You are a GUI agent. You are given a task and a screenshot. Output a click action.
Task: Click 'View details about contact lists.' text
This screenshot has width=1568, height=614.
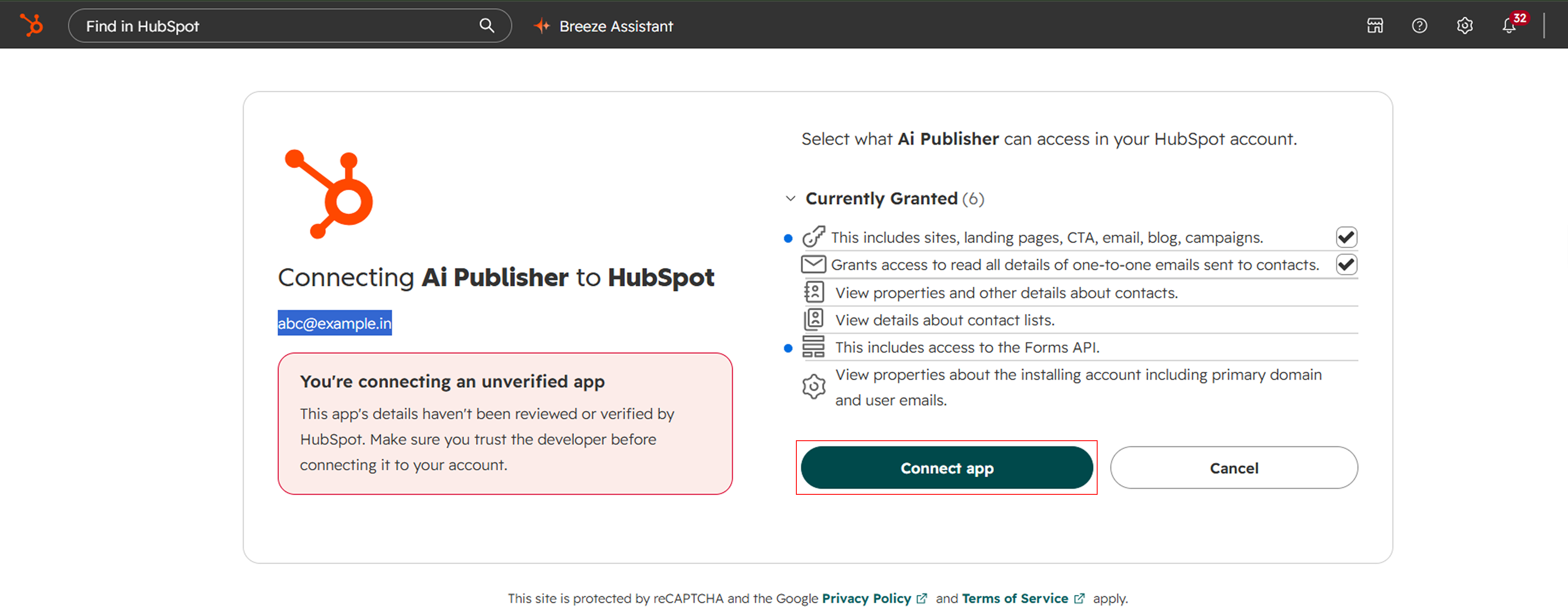click(945, 320)
